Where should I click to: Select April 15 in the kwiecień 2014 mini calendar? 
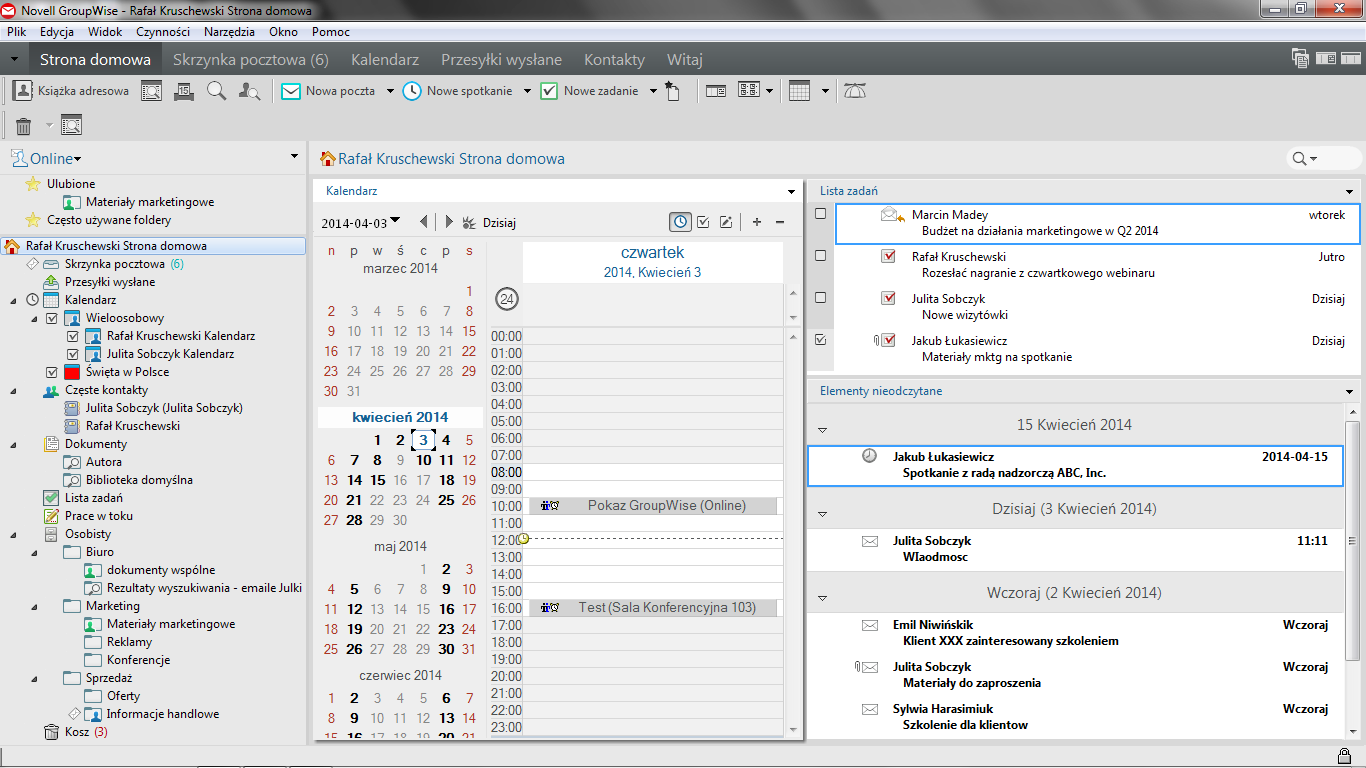coord(377,480)
